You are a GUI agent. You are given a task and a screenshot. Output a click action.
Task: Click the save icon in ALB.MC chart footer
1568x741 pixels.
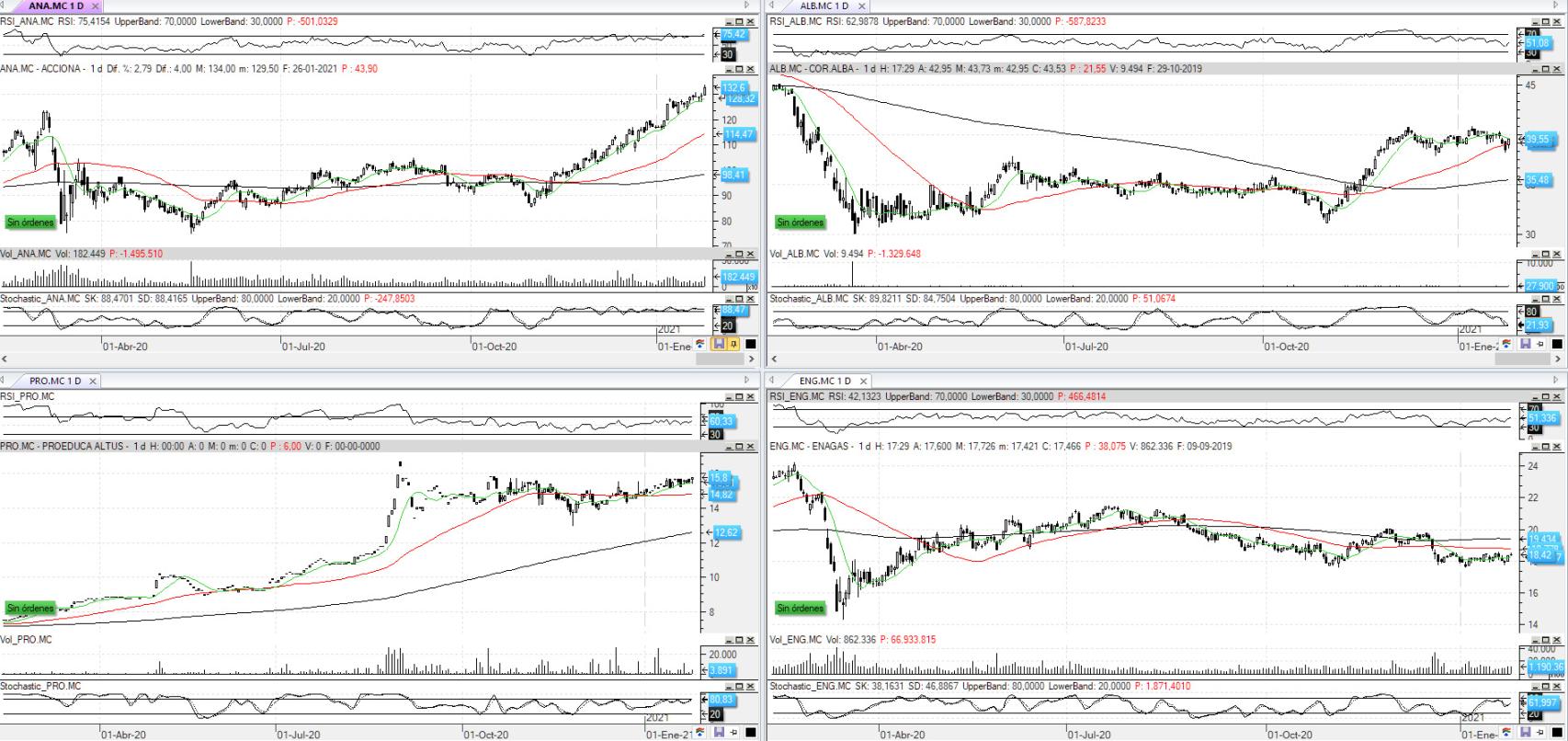pyautogui.click(x=1526, y=345)
